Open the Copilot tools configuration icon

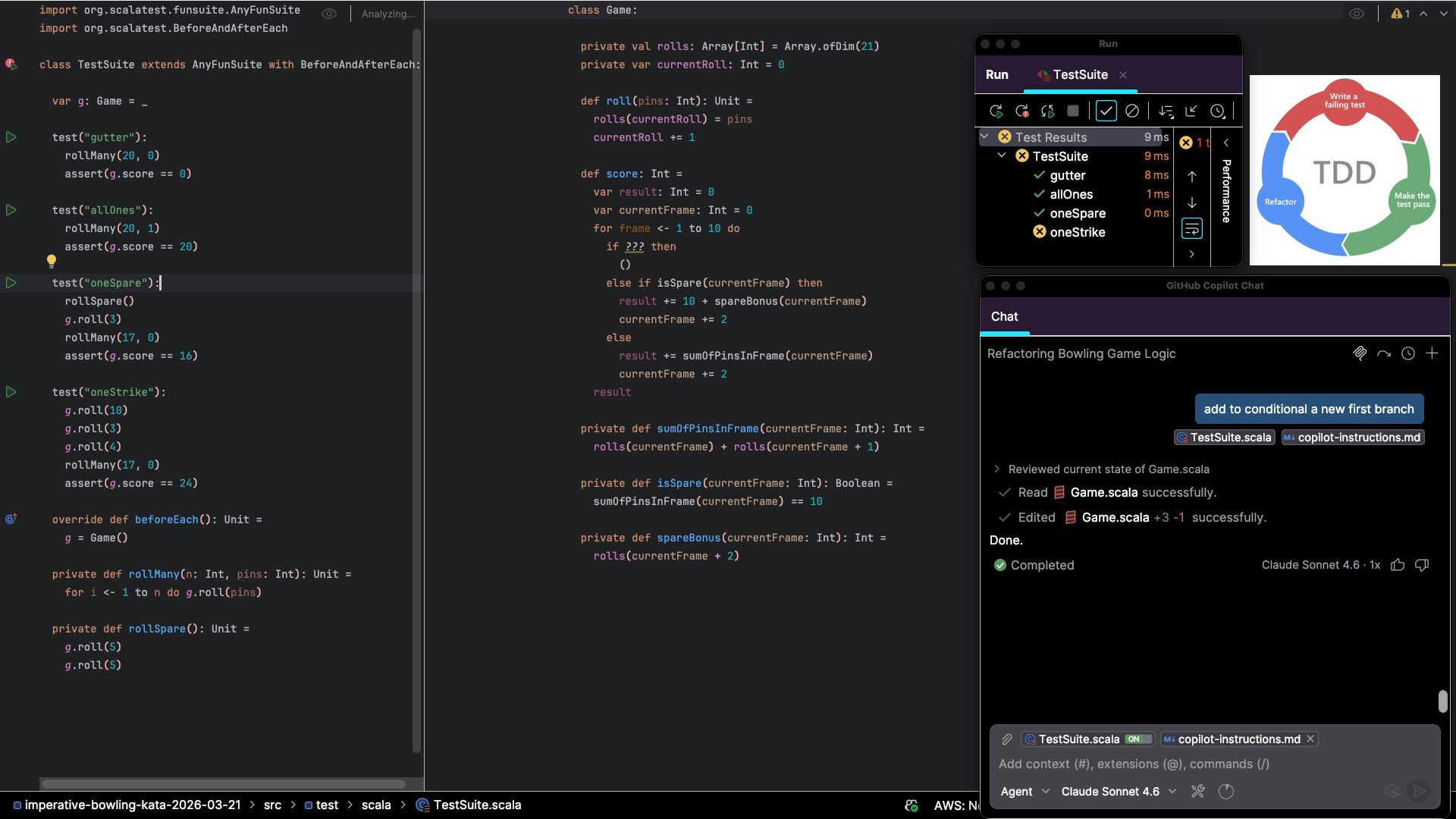pyautogui.click(x=1198, y=792)
